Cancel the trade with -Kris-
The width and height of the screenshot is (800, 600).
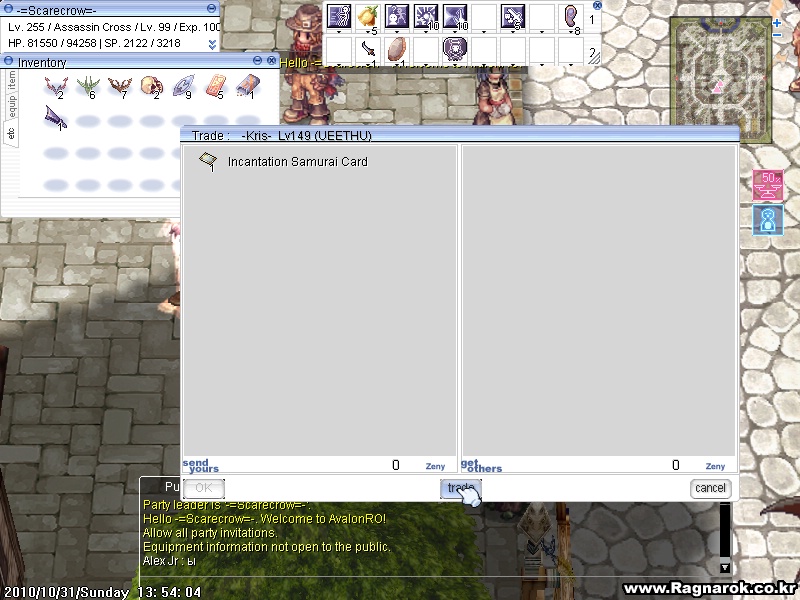coord(710,488)
